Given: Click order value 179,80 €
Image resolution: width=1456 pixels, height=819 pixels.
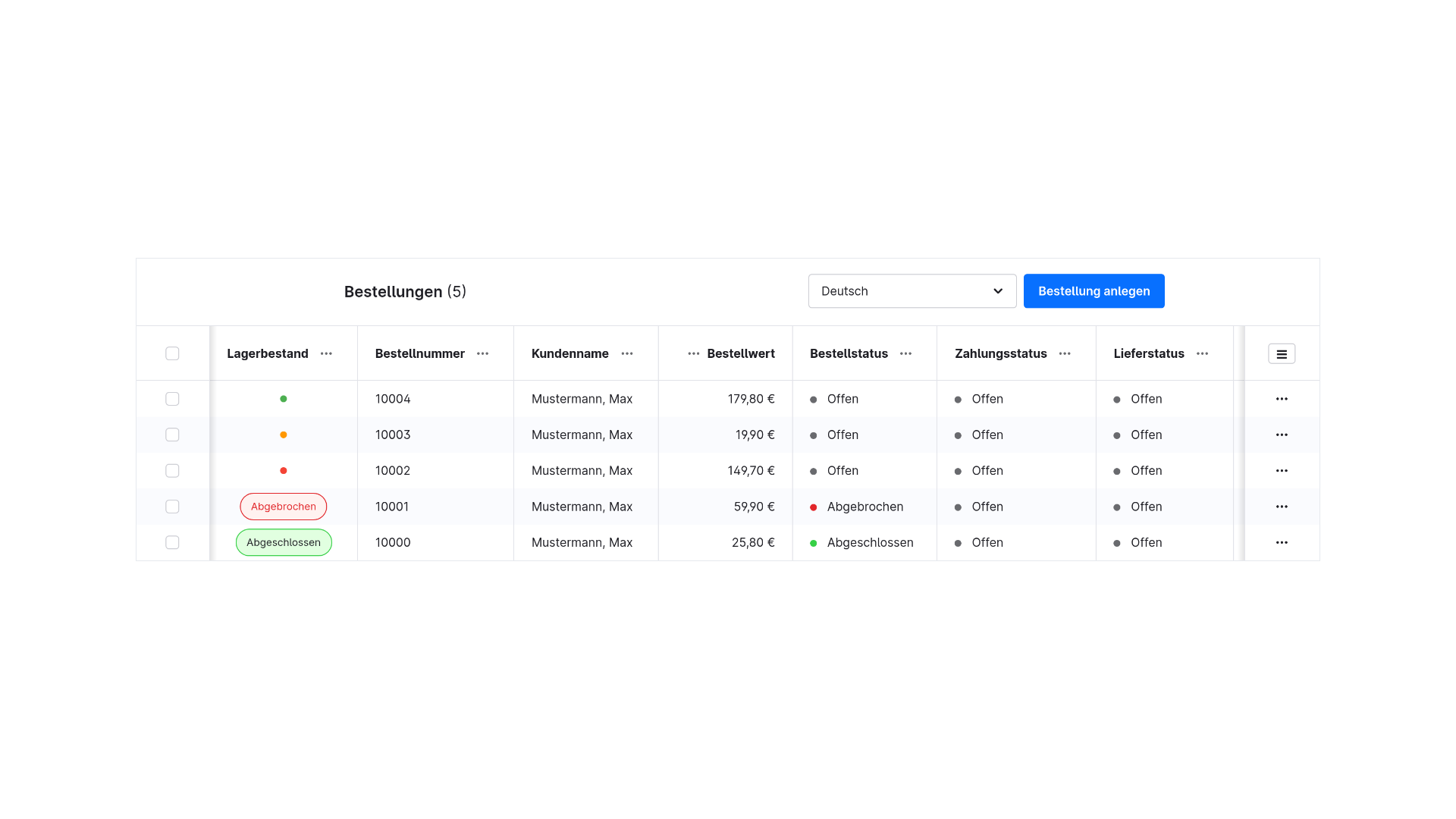Looking at the screenshot, I should [751, 399].
